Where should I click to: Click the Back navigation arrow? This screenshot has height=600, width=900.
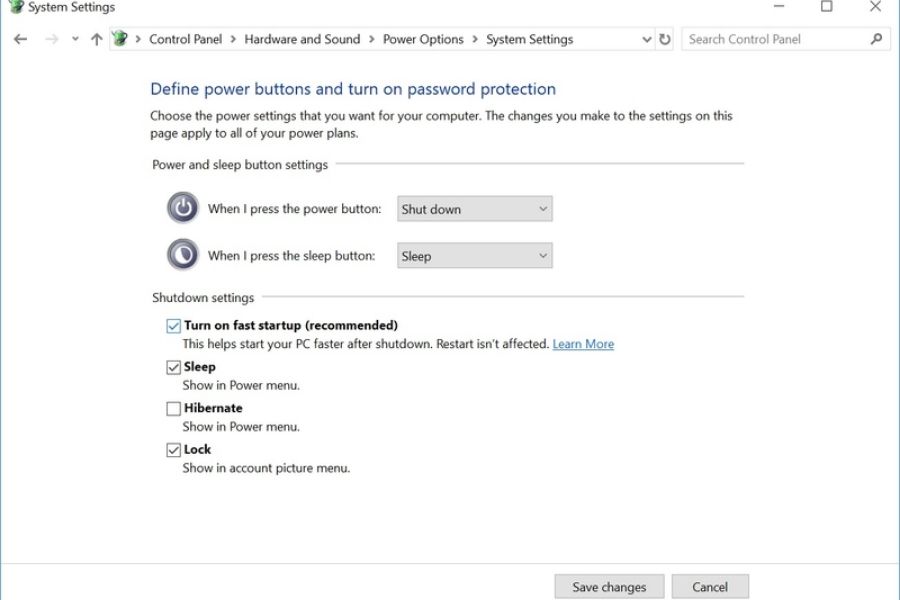coord(21,40)
